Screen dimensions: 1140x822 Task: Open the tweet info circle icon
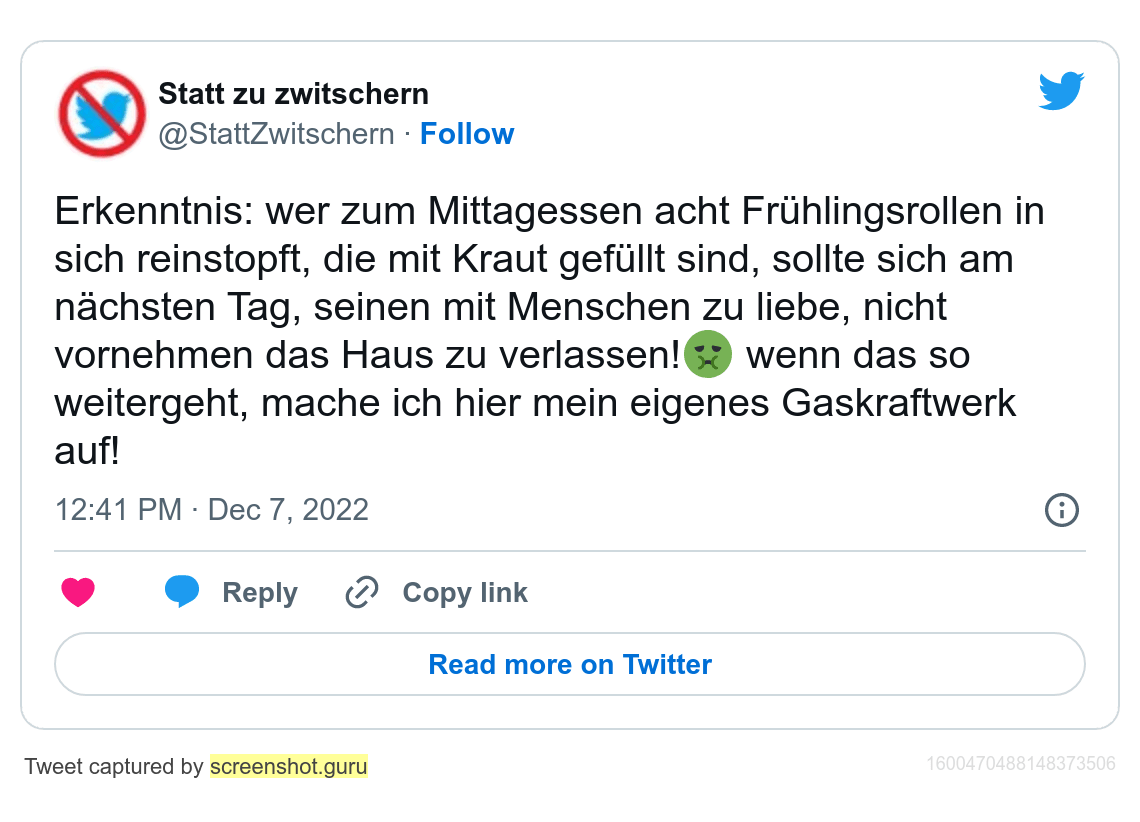(1061, 510)
